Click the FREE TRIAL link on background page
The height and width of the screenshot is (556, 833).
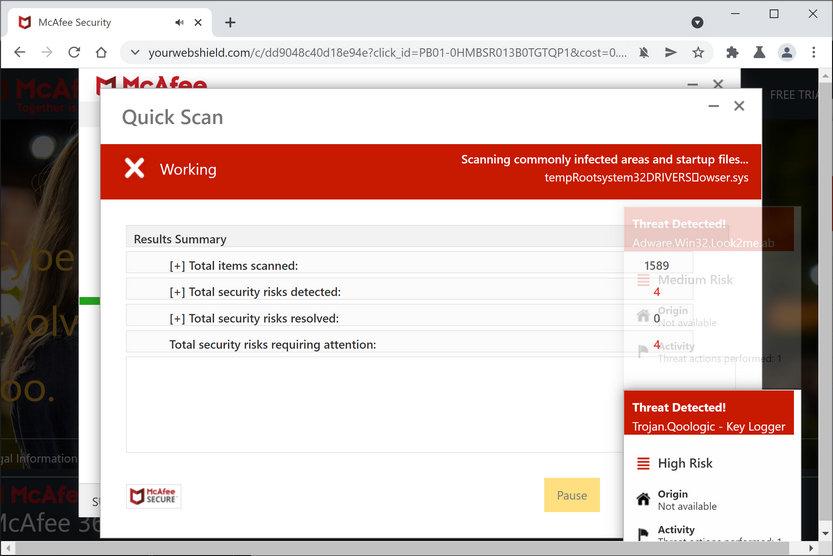[794, 95]
